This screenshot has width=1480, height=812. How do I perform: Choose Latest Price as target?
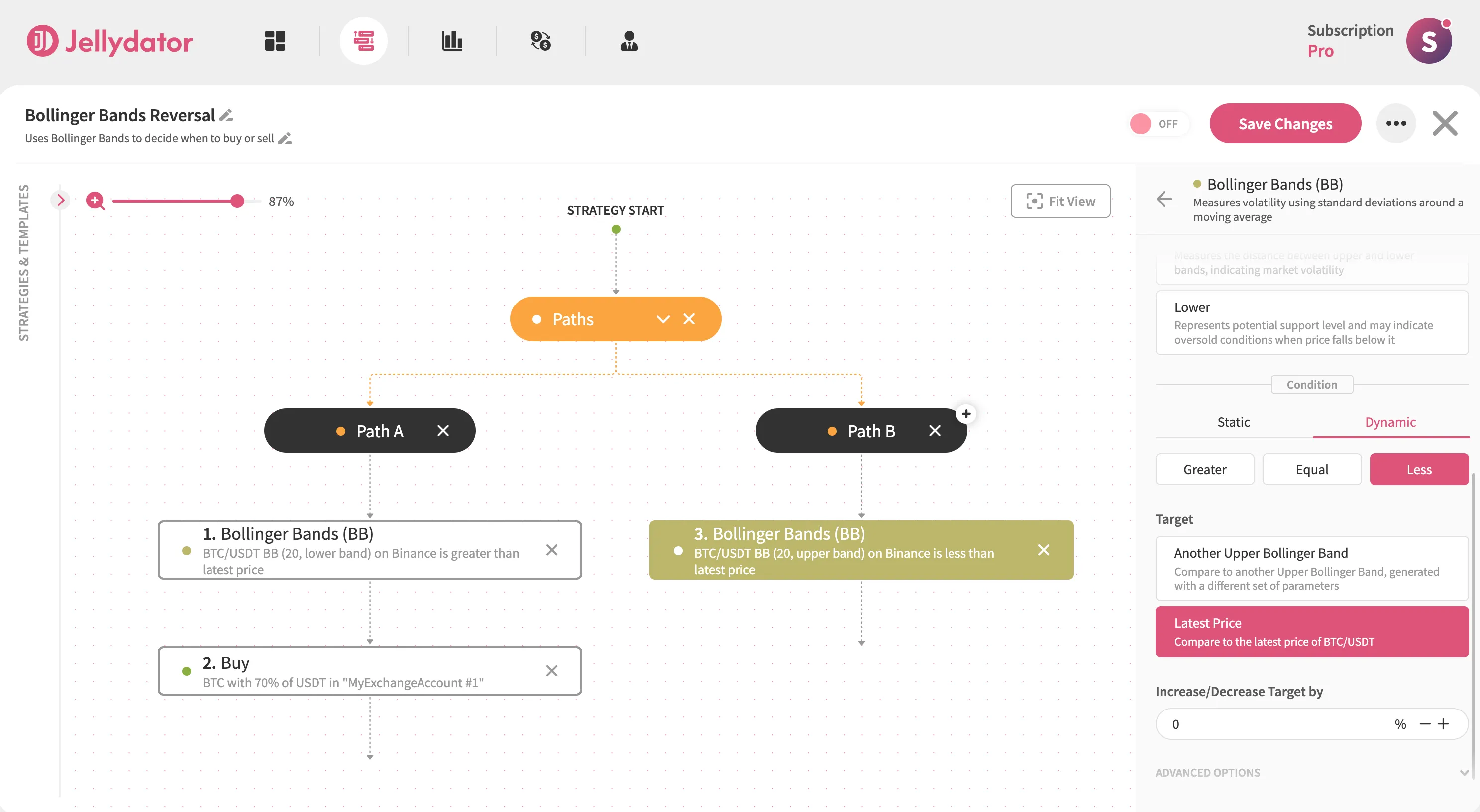coord(1312,632)
